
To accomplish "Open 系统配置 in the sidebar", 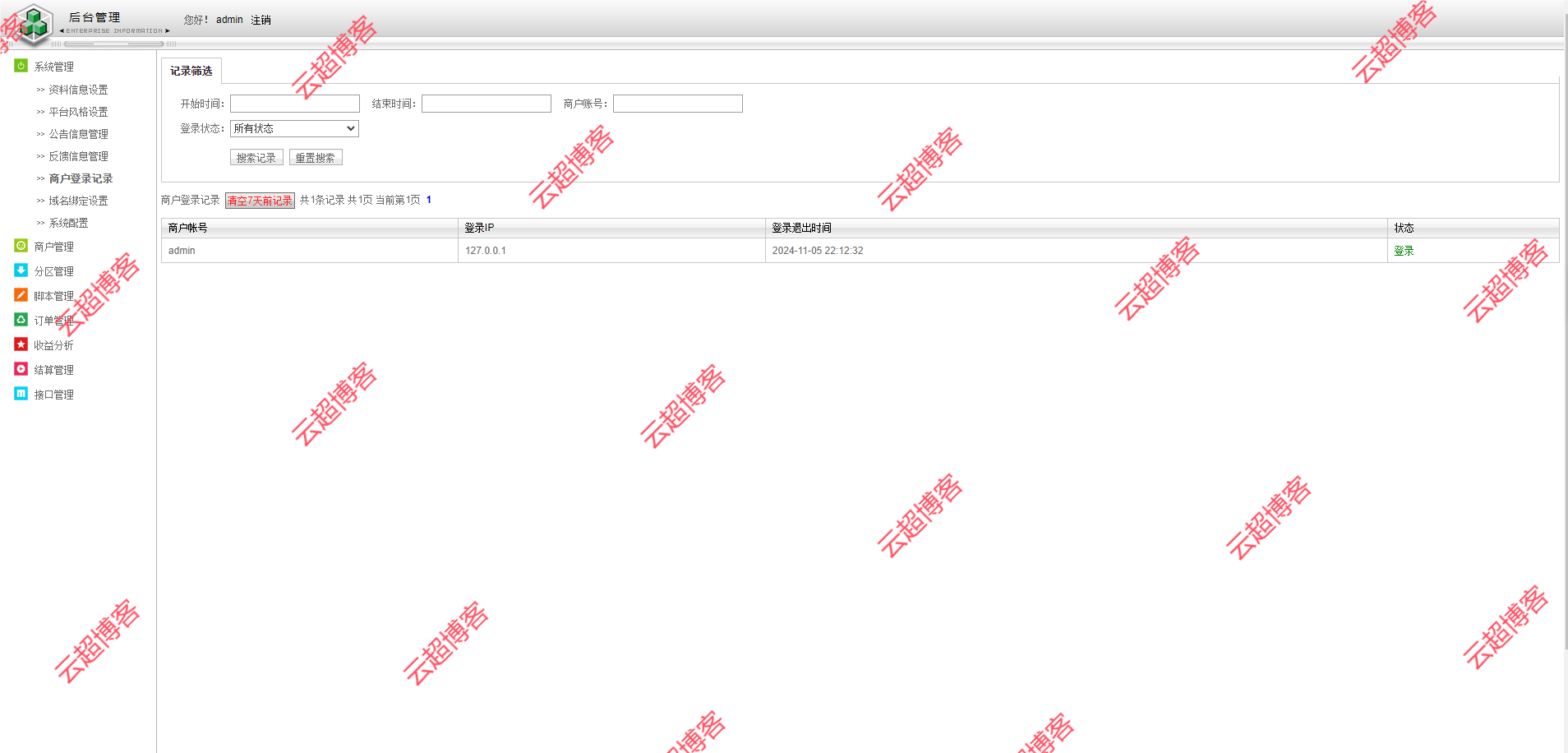I will tap(68, 223).
